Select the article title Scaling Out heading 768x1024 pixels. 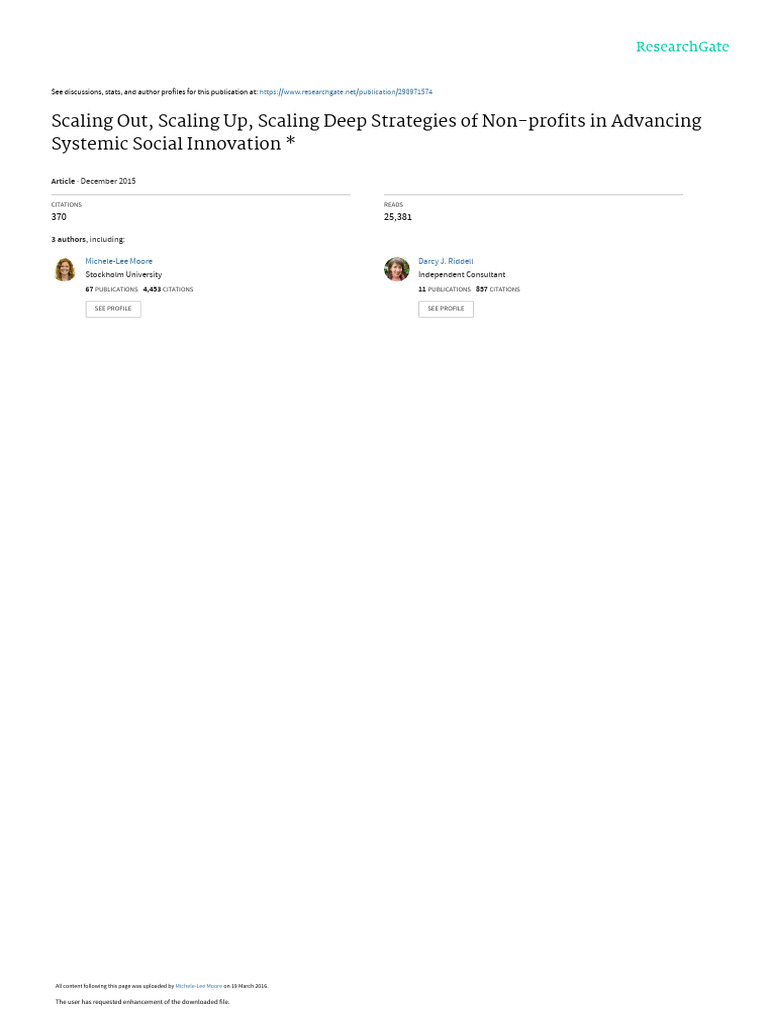tap(376, 132)
